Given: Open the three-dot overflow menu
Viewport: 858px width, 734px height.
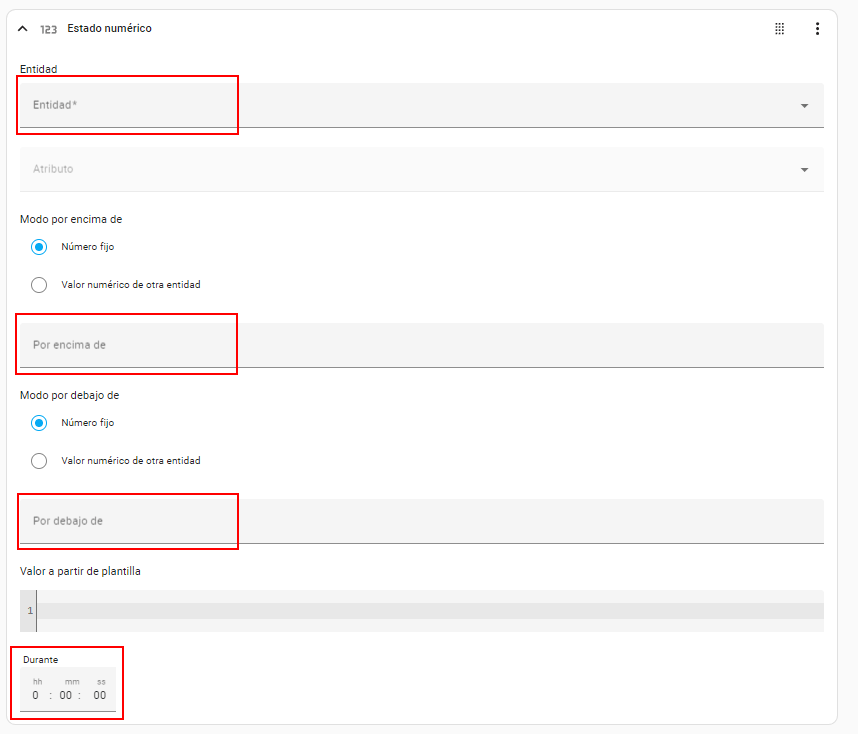Looking at the screenshot, I should [x=817, y=29].
